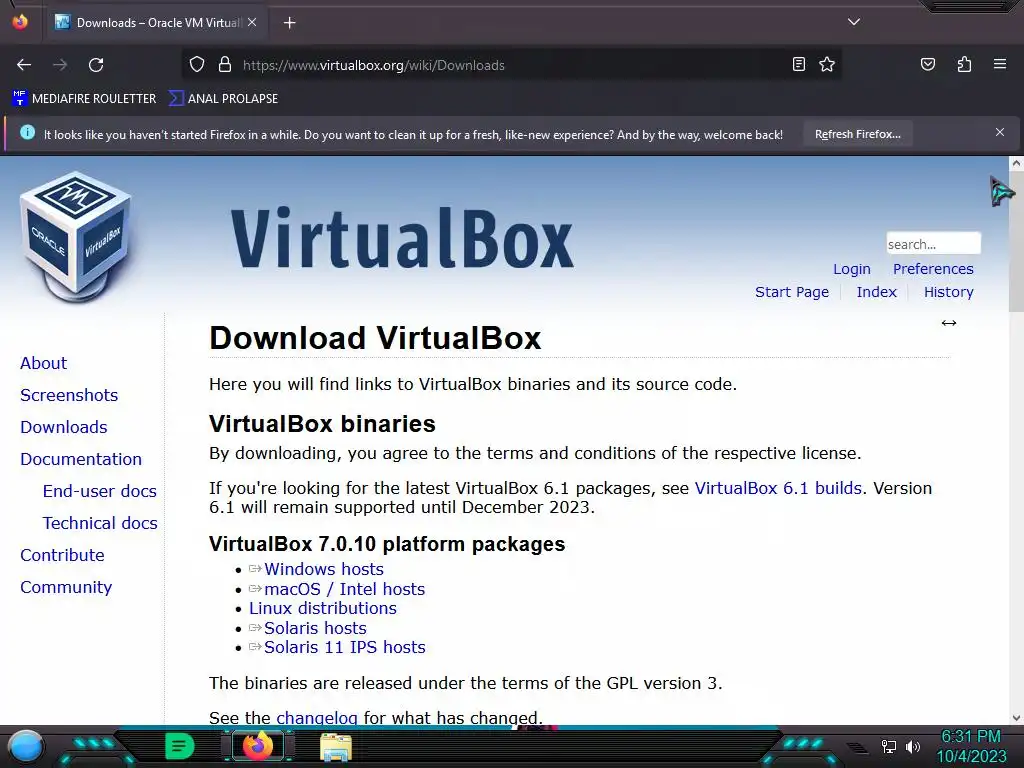Select the Downloads – Oracle VM VirtualBox tab
Image resolution: width=1024 pixels, height=768 pixels.
click(155, 23)
